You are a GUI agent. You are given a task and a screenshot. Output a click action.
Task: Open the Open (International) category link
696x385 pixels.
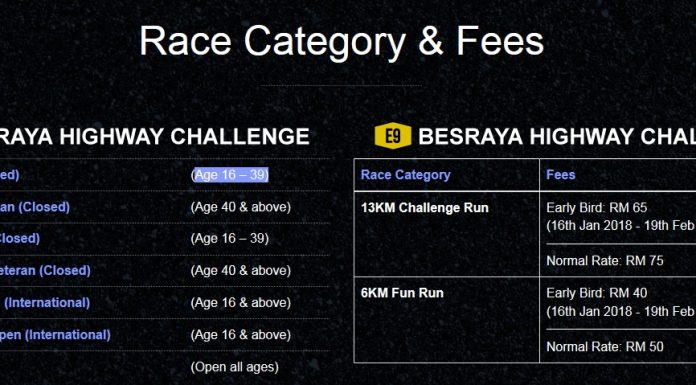click(55, 334)
